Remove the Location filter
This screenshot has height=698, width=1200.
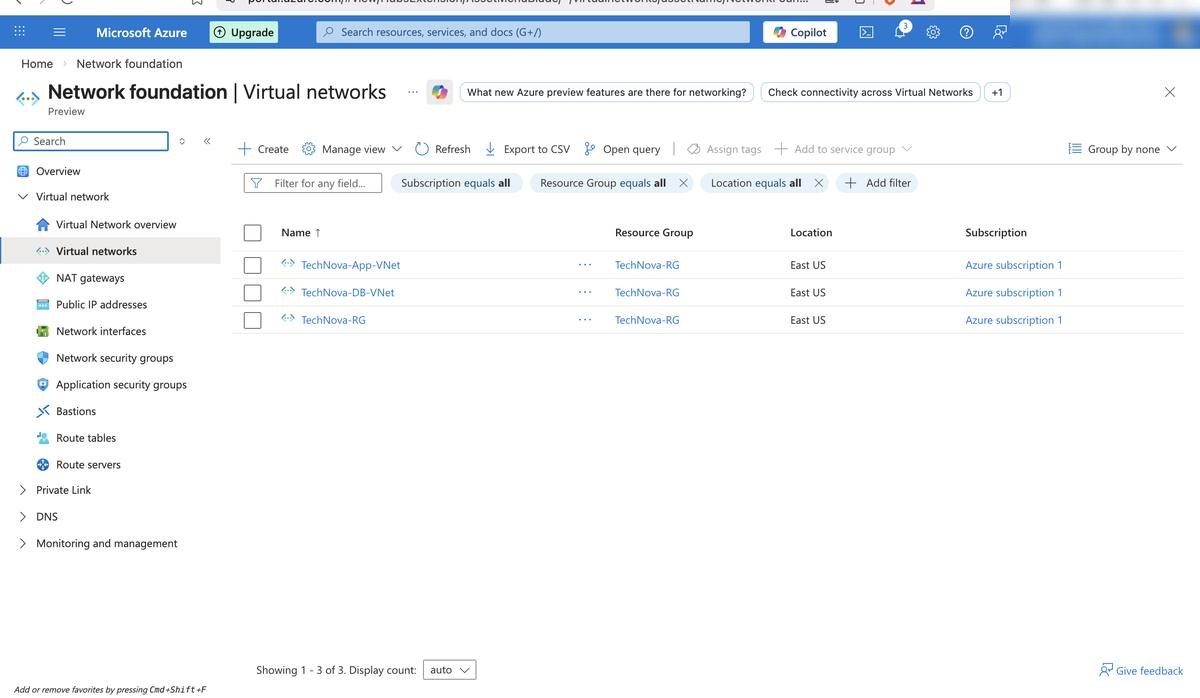[x=818, y=183]
